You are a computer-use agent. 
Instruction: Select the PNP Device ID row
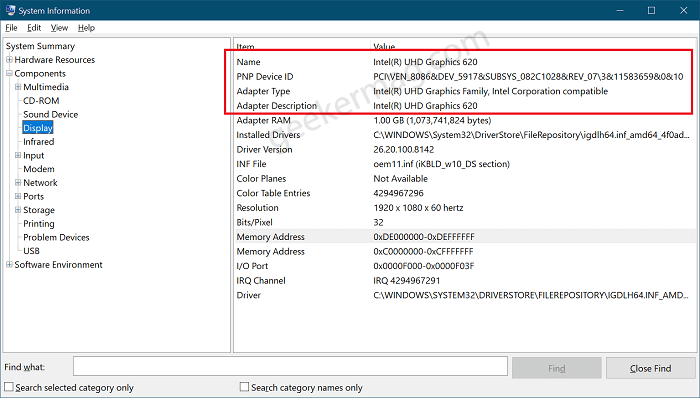[x=465, y=77]
